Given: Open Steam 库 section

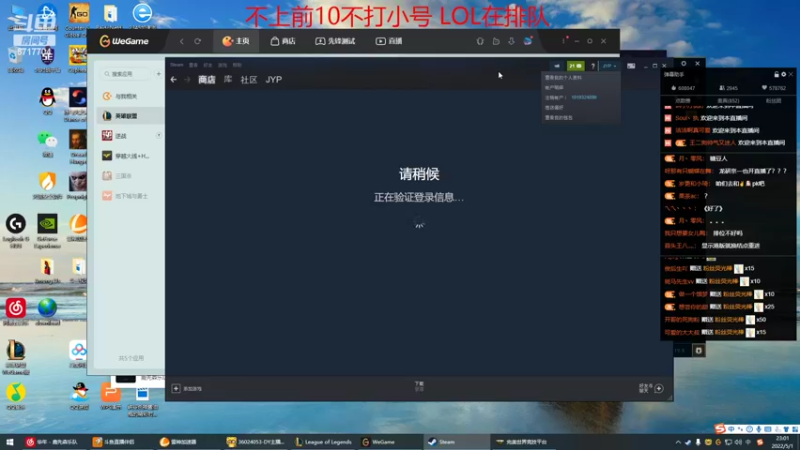Looking at the screenshot, I should (x=228, y=80).
